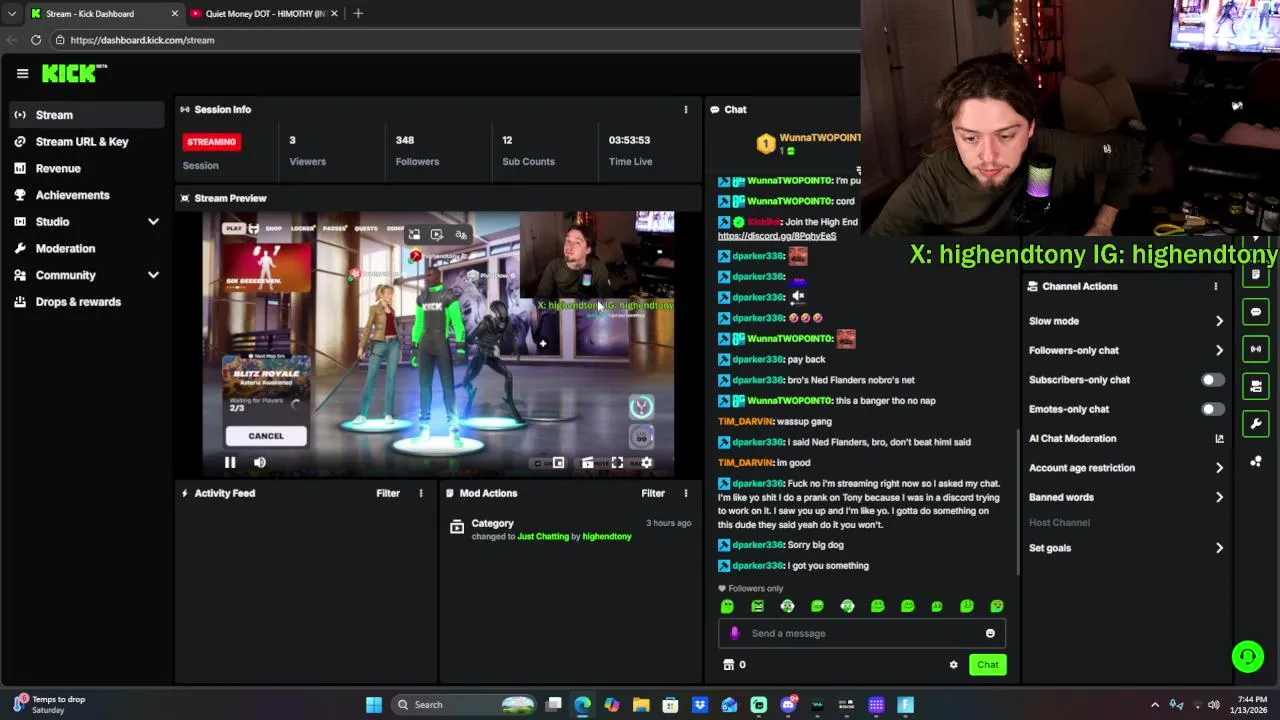Expand Banned words arrow
Screen dimensions: 1280x720
pyautogui.click(x=1219, y=497)
